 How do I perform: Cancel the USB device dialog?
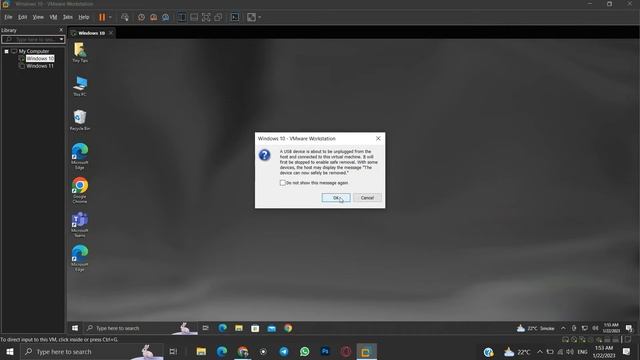(367, 198)
